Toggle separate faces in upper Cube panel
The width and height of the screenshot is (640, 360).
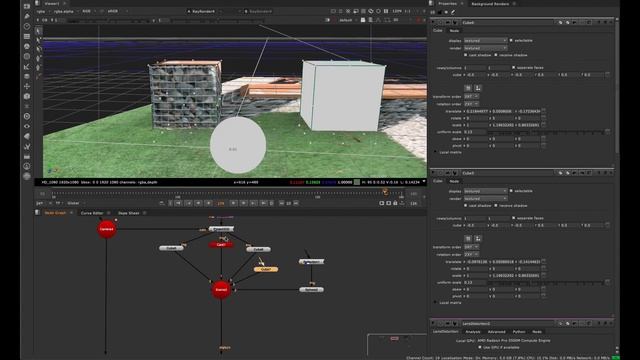[x=513, y=67]
